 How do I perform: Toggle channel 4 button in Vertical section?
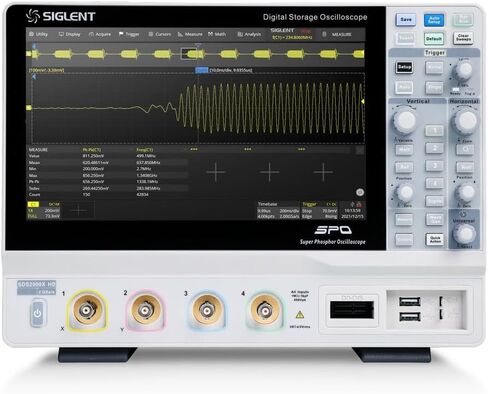(434, 183)
